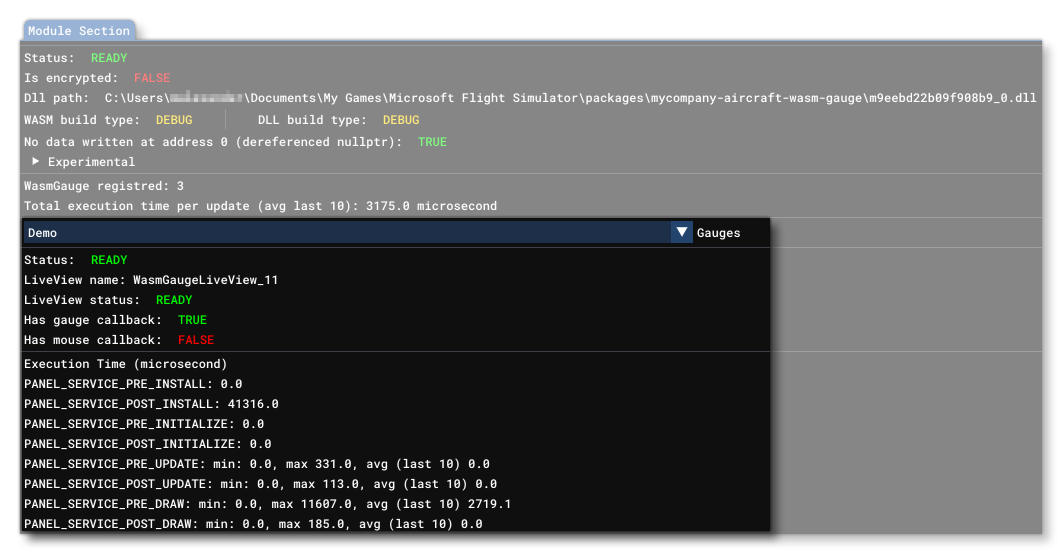Open the Demo gauge combo box
The width and height of the screenshot is (1062, 554).
[x=347, y=233]
